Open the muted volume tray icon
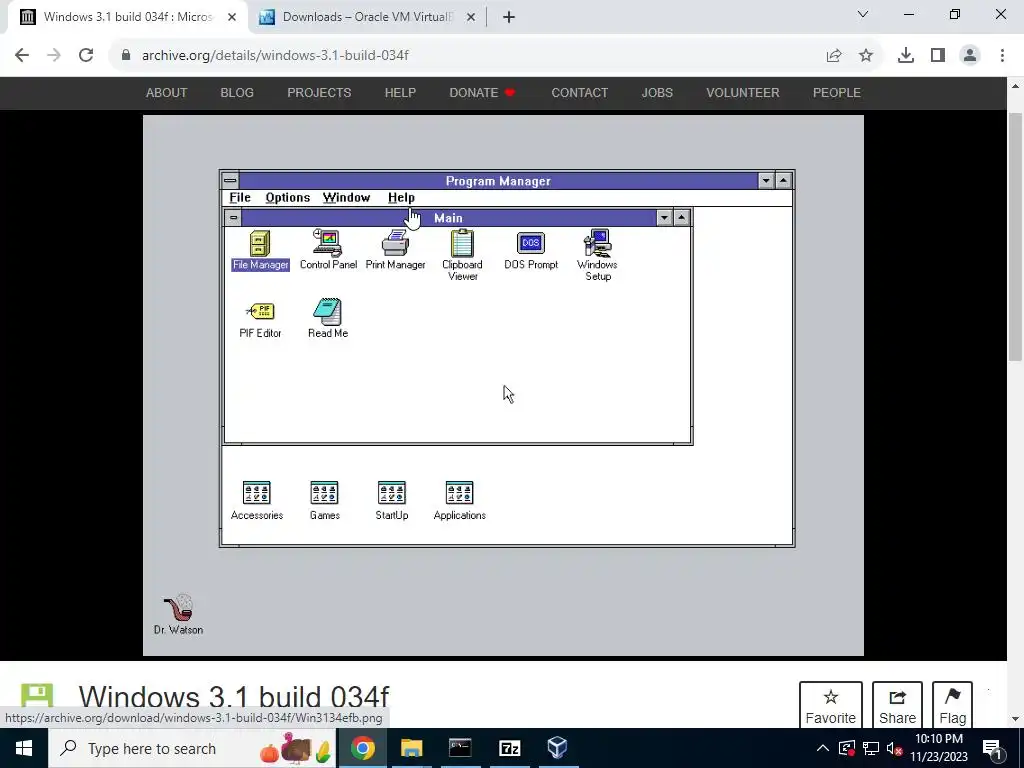 pos(895,748)
